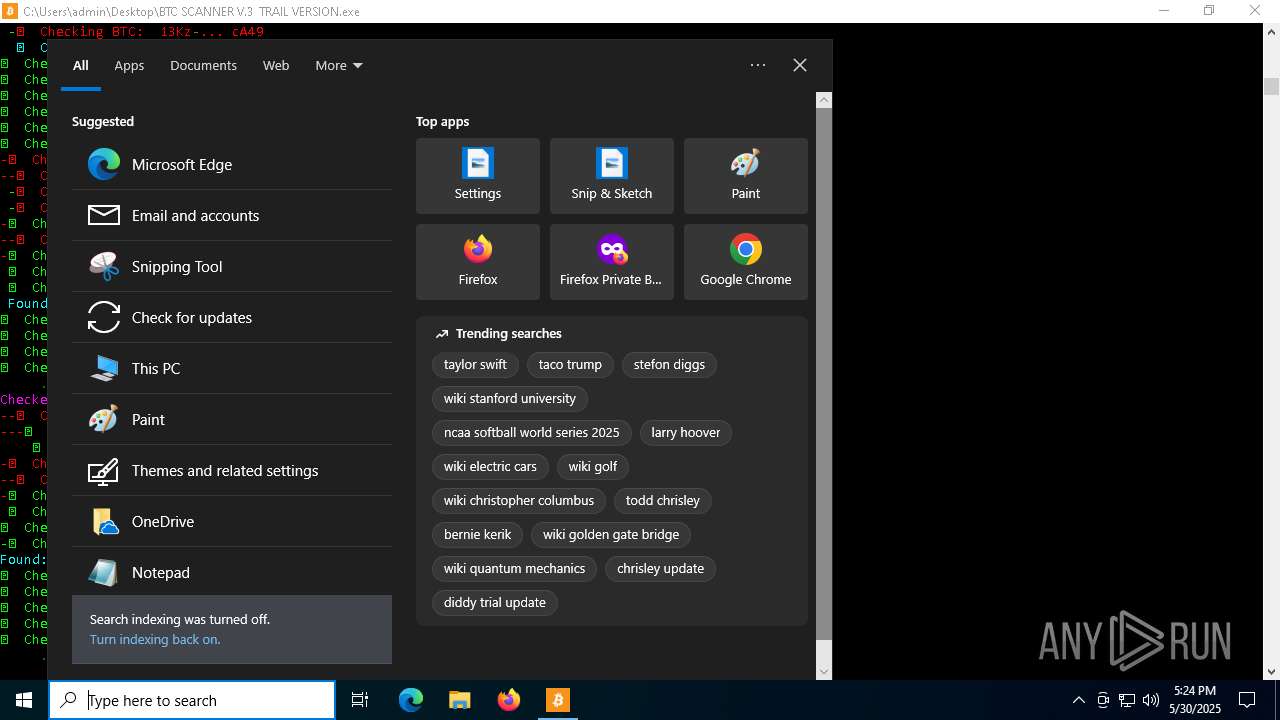Open Themes and related settings
The image size is (1280, 720).
pyautogui.click(x=232, y=471)
